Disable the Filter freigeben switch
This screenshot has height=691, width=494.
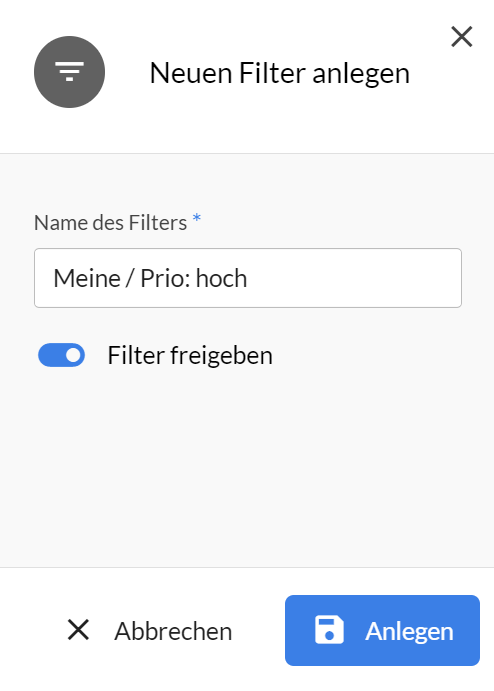click(61, 355)
